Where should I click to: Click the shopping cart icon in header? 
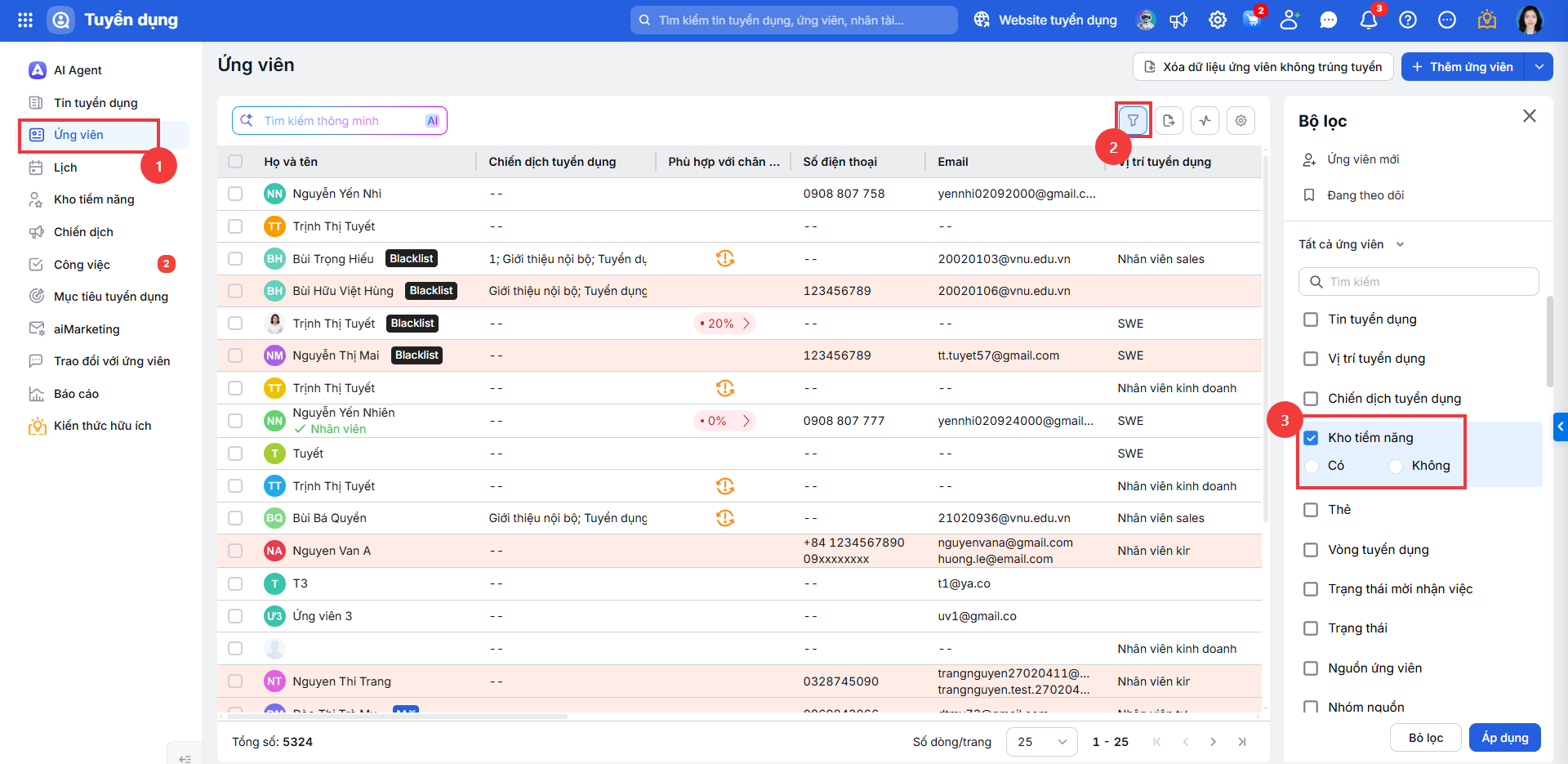point(1251,20)
